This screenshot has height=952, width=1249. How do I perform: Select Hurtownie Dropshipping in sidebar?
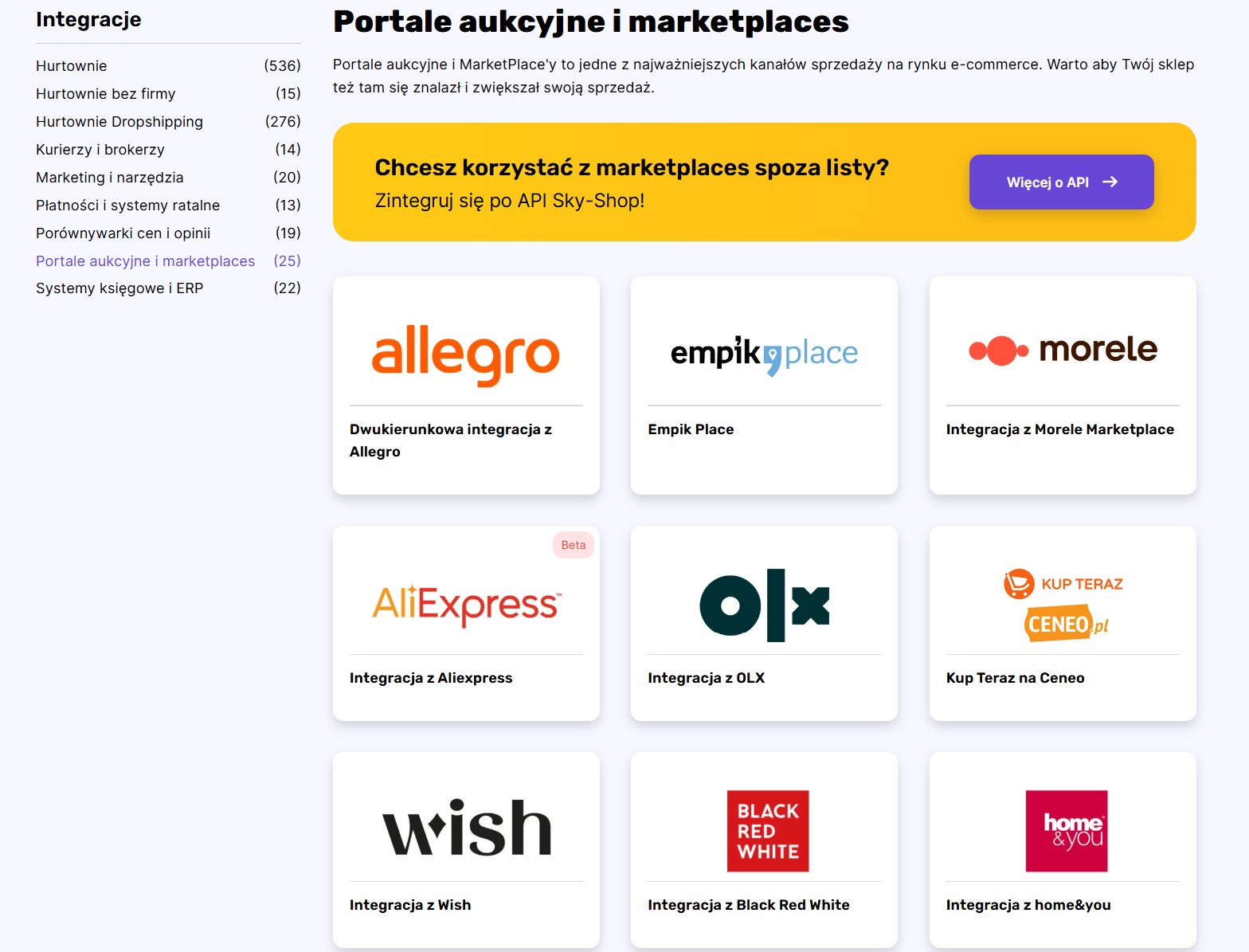click(119, 122)
